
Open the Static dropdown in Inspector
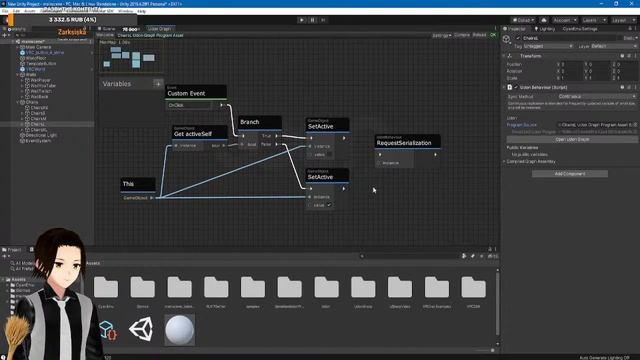click(x=630, y=38)
